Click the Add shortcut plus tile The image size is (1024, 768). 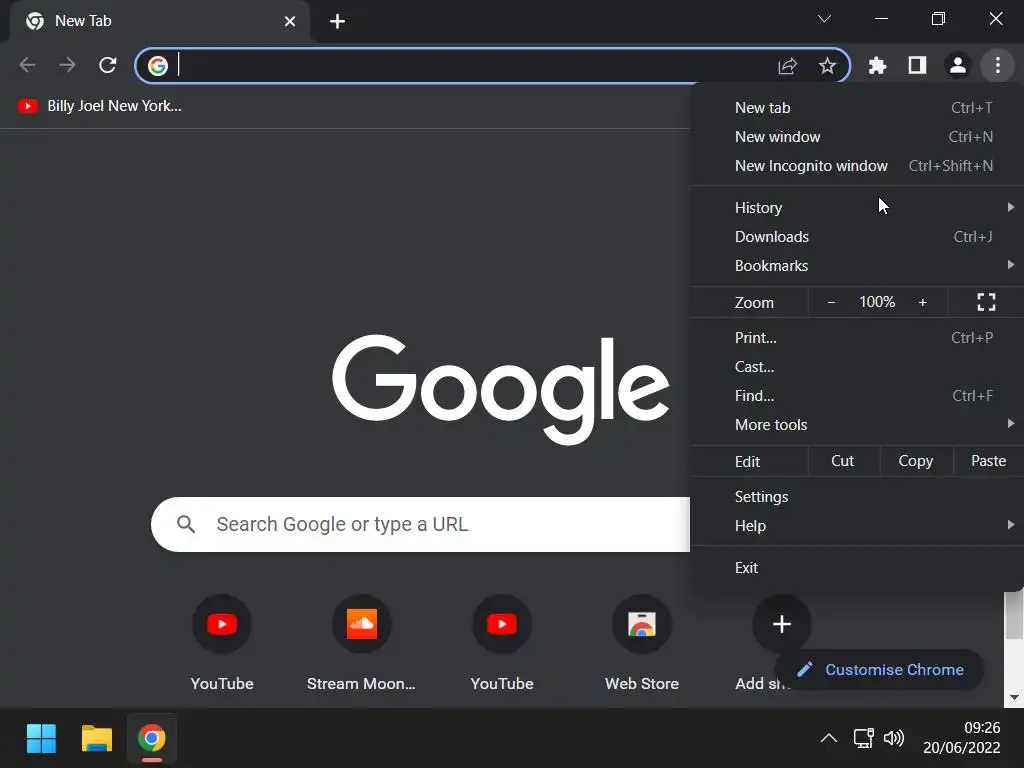pyautogui.click(x=782, y=624)
